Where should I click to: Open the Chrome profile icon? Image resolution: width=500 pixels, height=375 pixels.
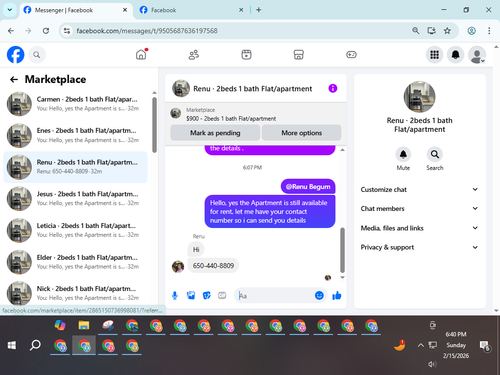(x=471, y=31)
